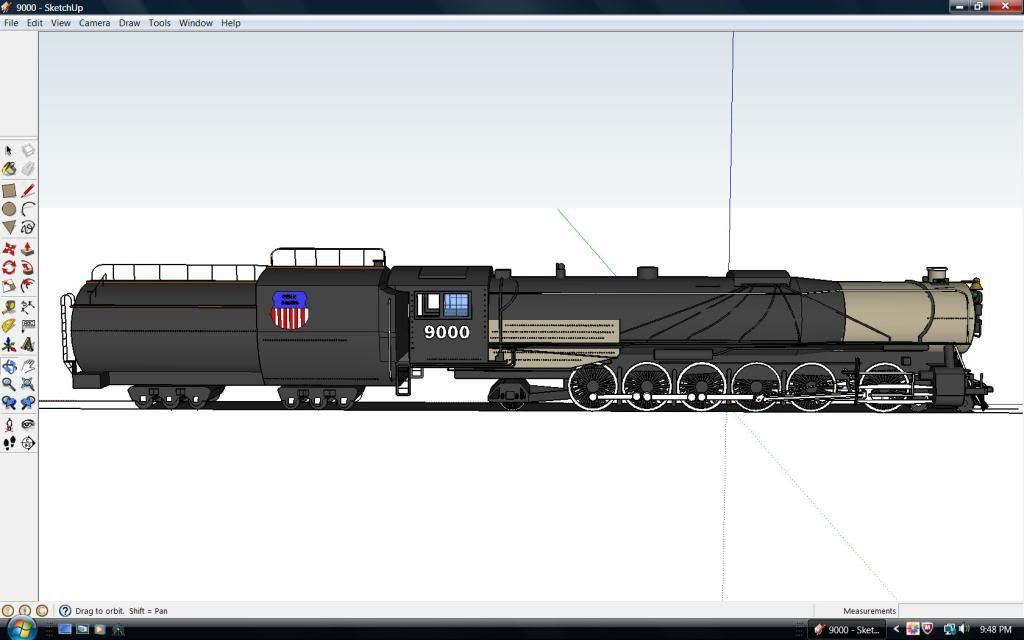Click the Union Pacific shield on the tender
1024x640 pixels.
coord(289,310)
